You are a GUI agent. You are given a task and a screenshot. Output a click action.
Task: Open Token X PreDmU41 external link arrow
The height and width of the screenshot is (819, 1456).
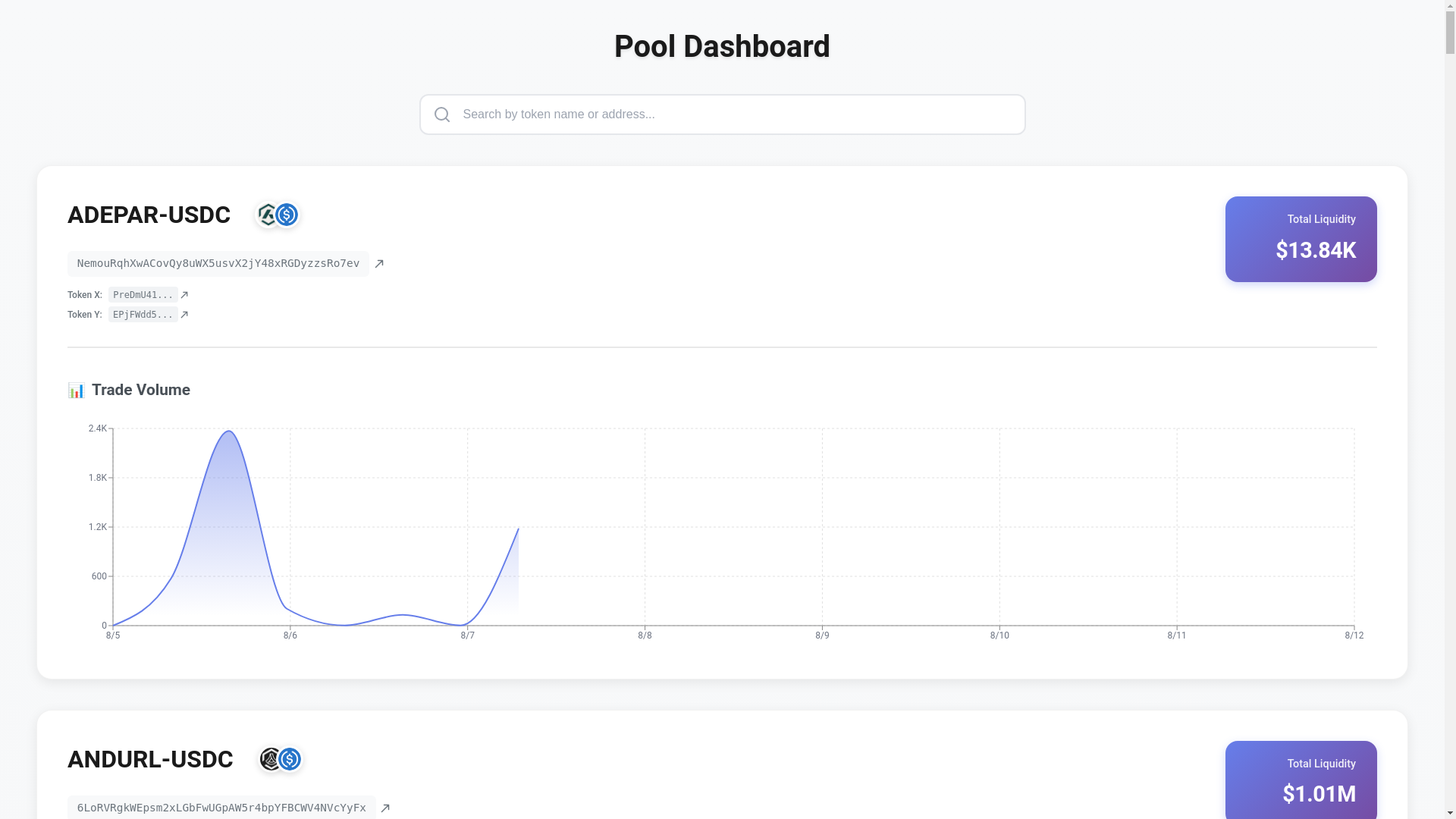[184, 295]
